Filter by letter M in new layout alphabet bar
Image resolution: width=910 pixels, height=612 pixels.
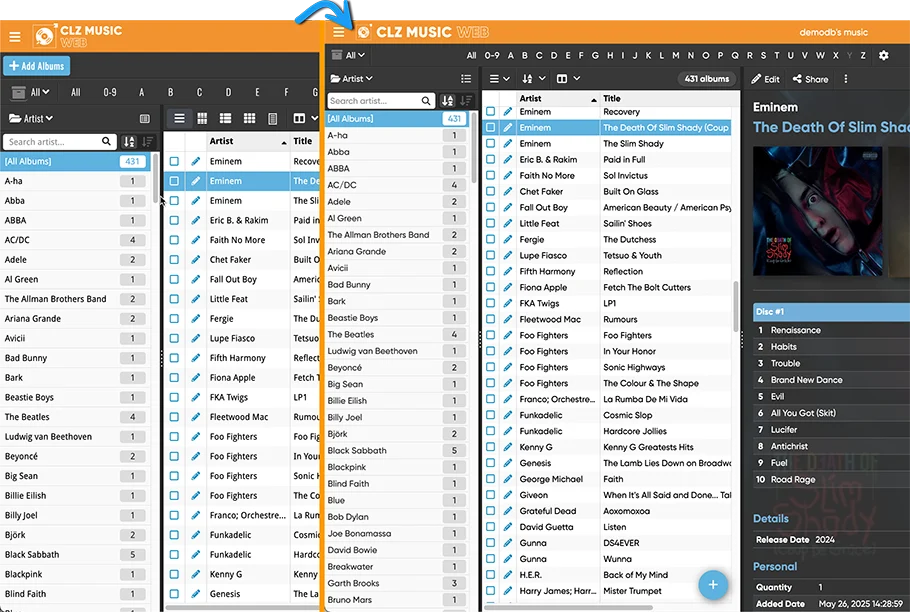676,55
